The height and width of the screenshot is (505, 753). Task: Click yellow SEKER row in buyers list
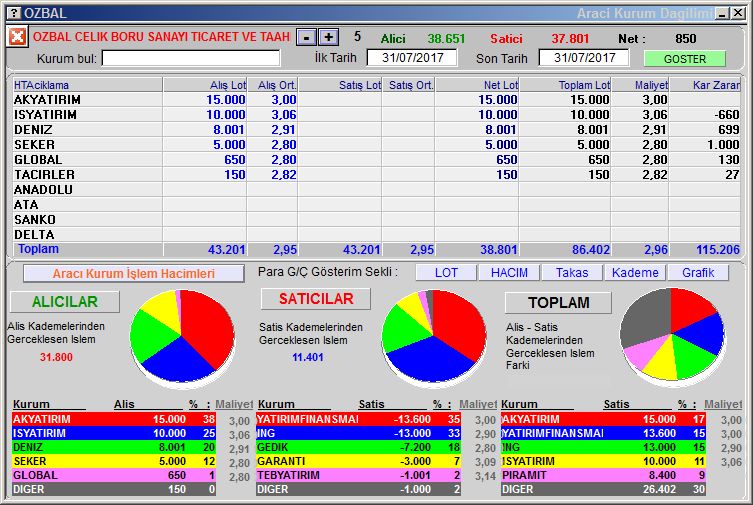114,461
